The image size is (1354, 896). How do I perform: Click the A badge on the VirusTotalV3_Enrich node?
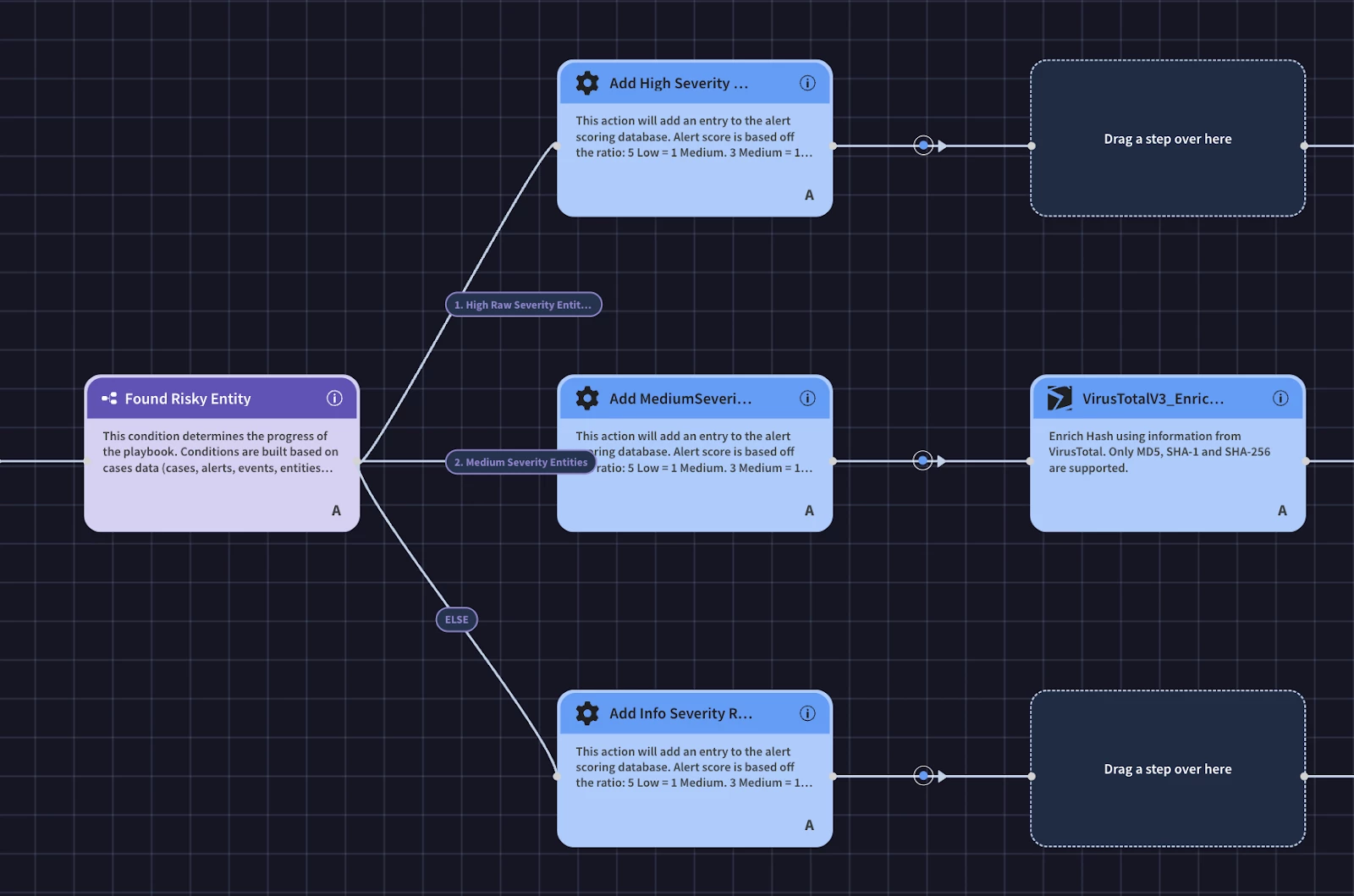[x=1282, y=510]
